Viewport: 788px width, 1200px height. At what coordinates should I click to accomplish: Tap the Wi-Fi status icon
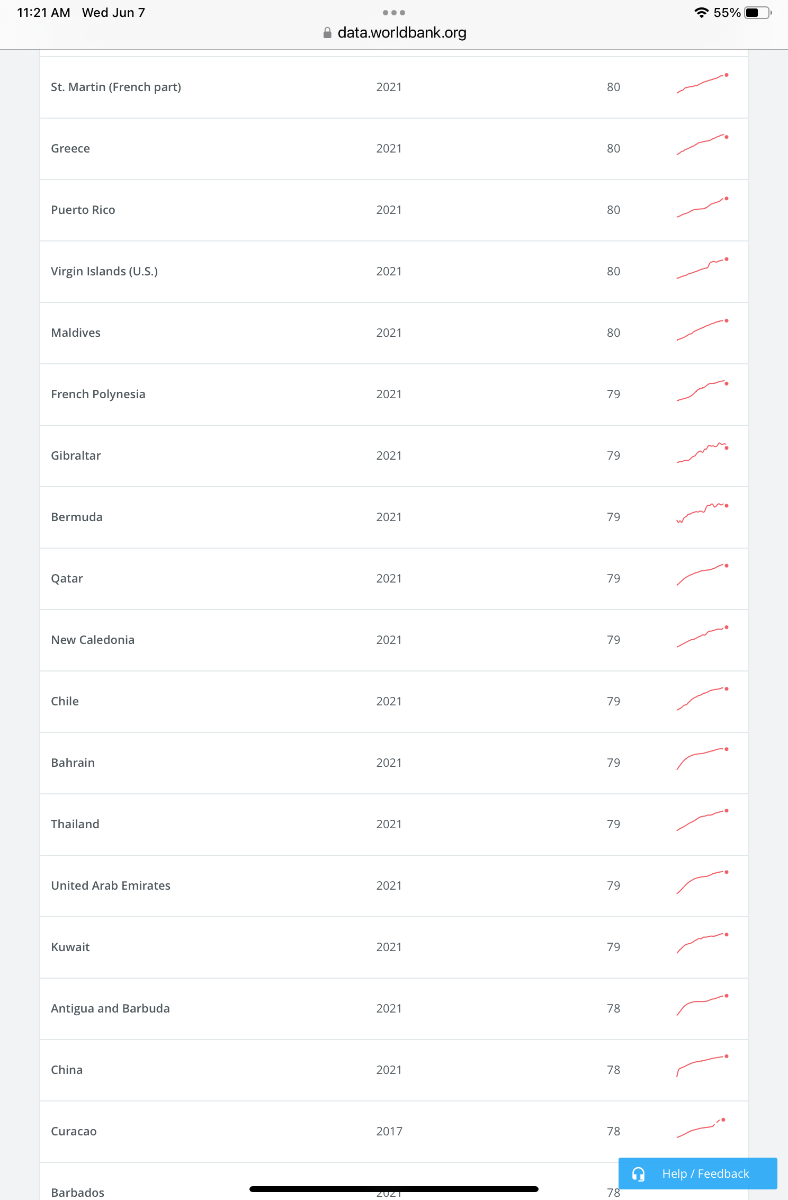tap(702, 13)
